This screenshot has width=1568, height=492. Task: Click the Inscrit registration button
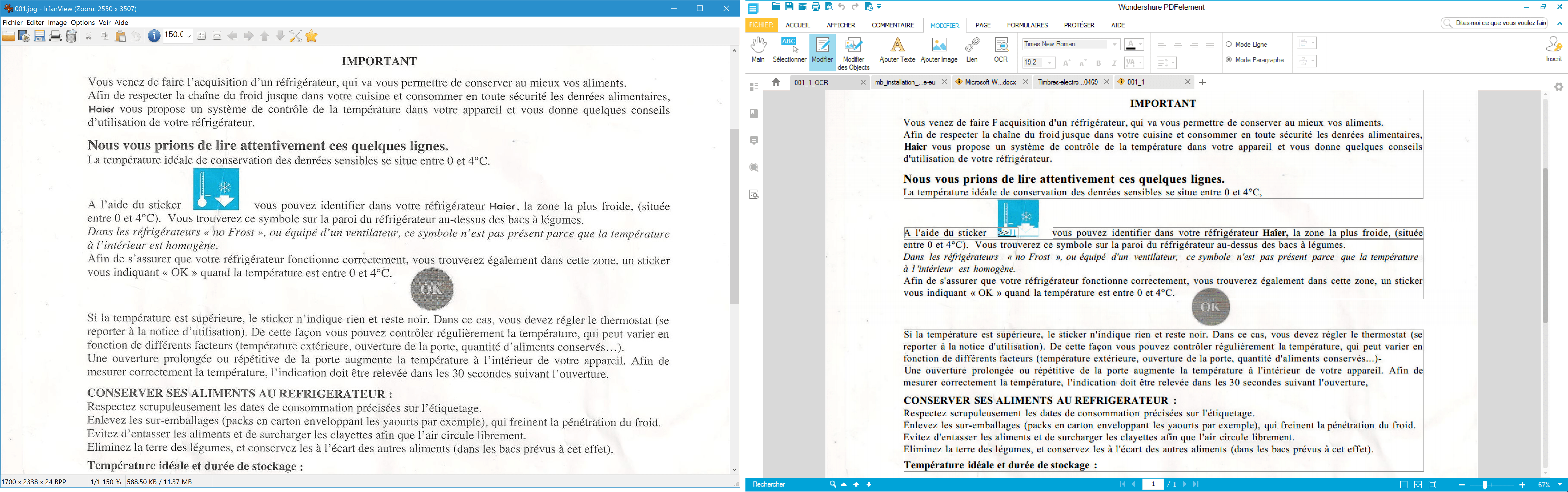point(1554,49)
